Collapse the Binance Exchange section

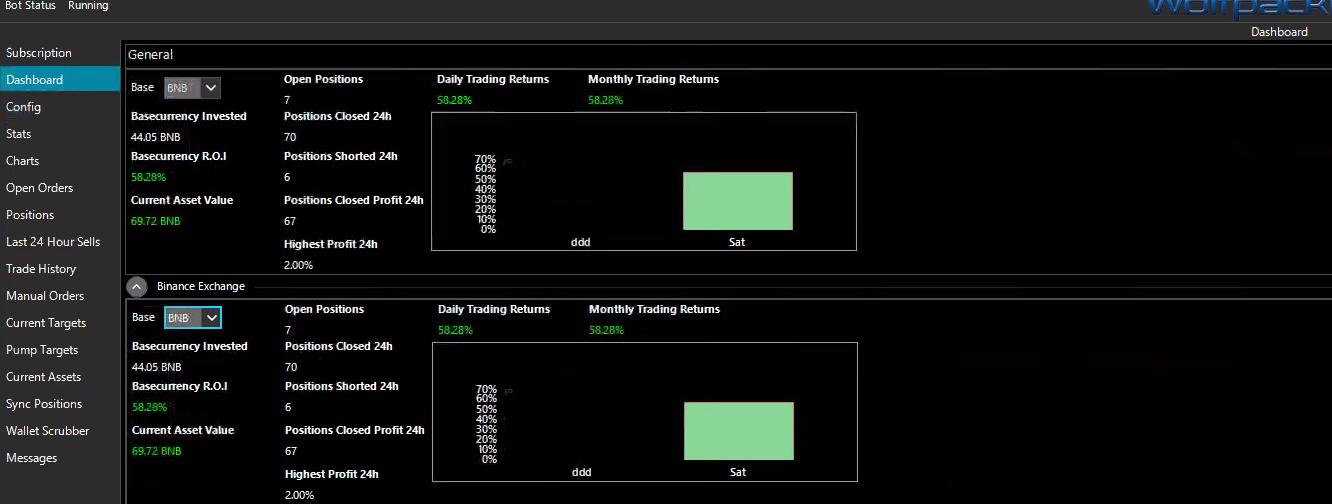tap(137, 286)
